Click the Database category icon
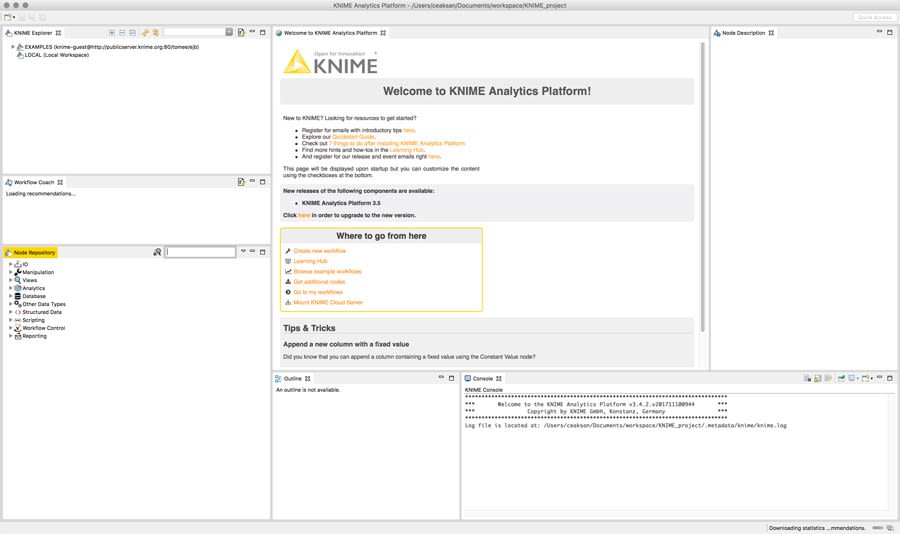This screenshot has height=534, width=900. (x=18, y=296)
